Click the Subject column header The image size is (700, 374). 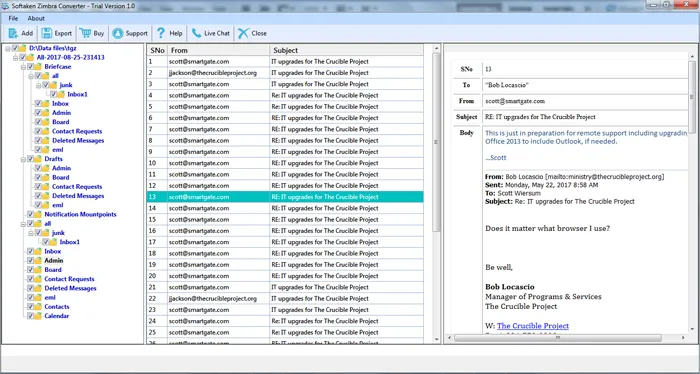tap(346, 50)
